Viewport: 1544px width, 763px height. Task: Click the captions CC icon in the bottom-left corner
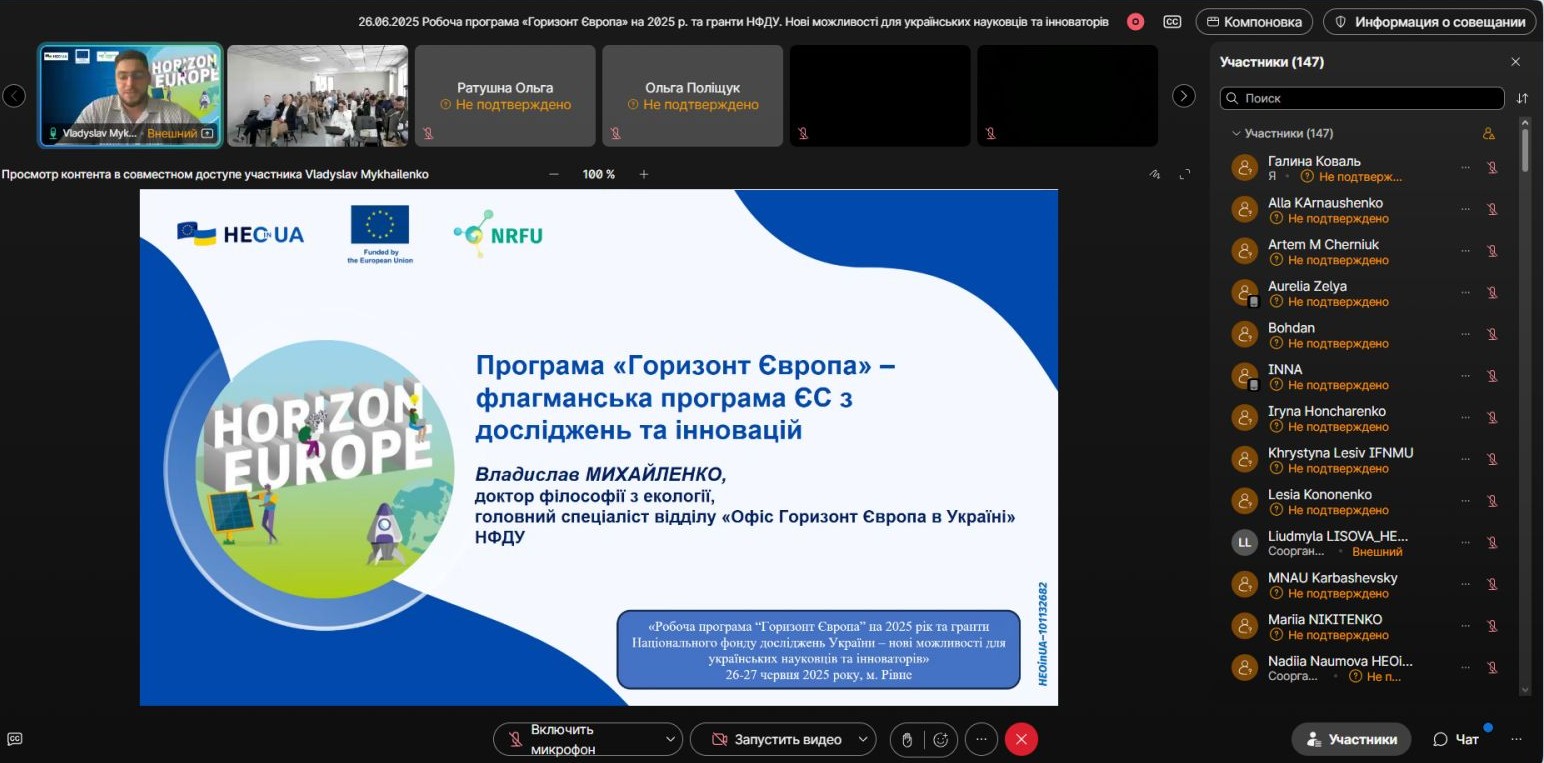point(14,739)
